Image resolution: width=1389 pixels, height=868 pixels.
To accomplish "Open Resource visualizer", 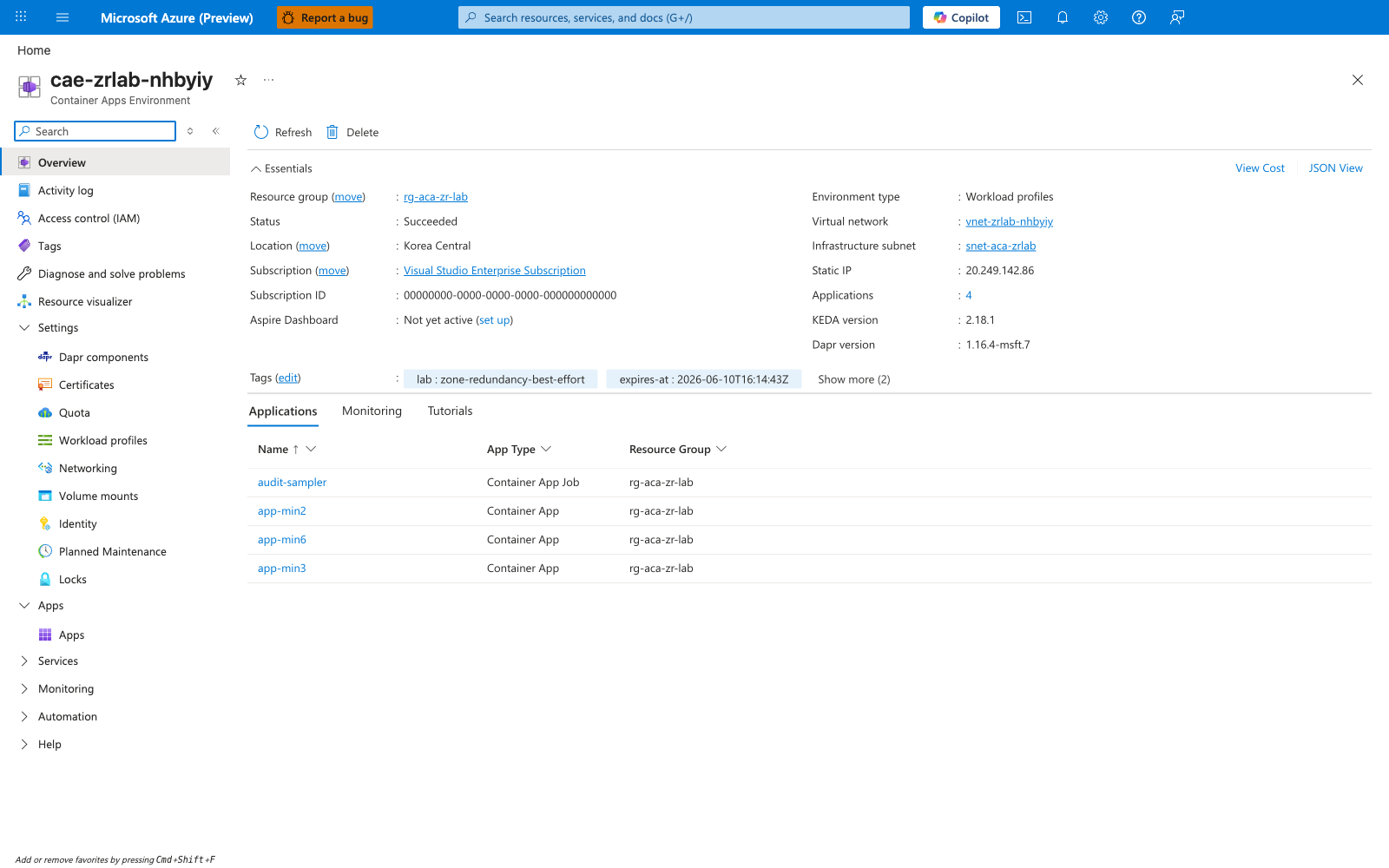I will [x=85, y=302].
